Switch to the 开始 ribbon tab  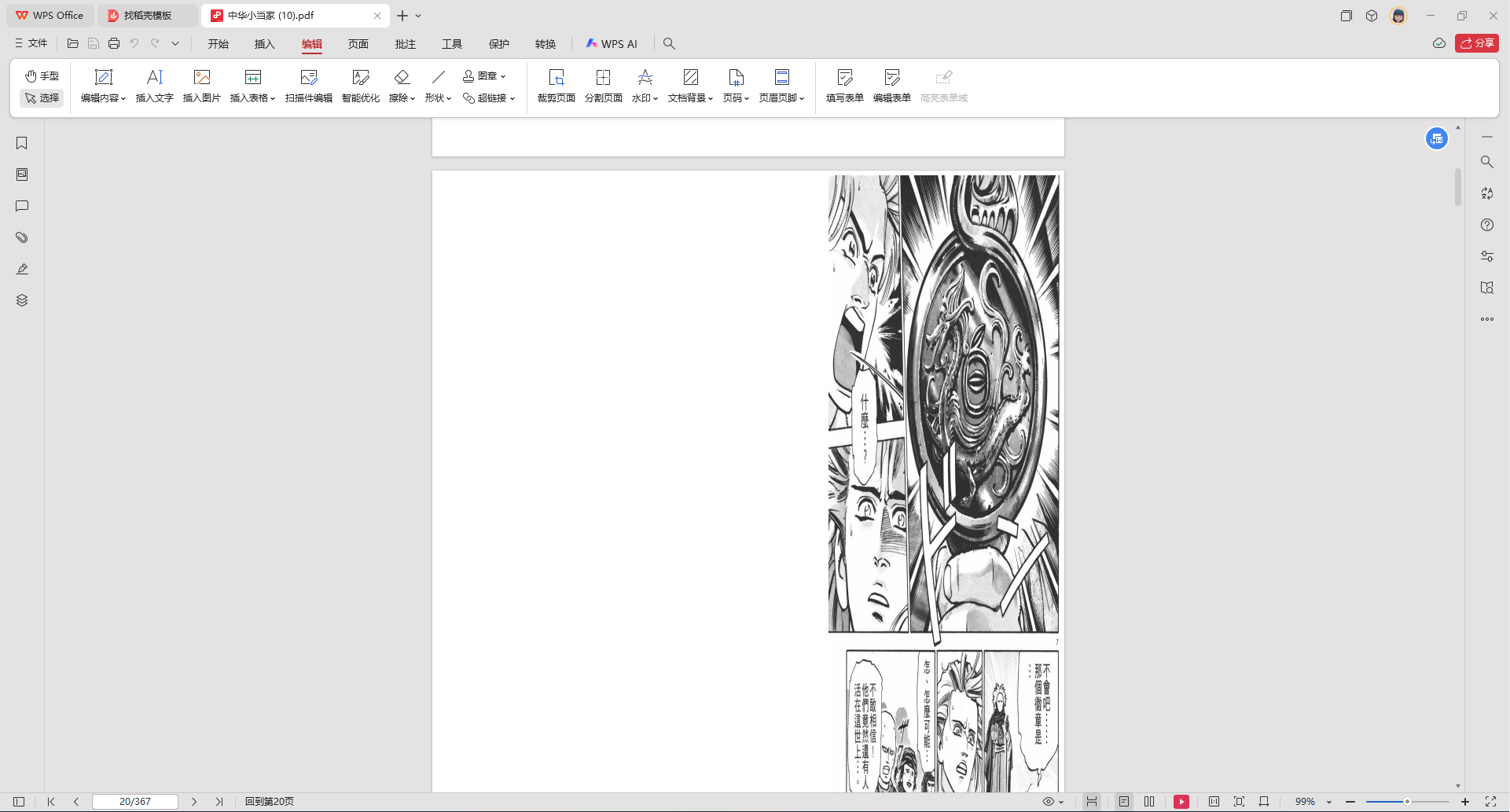219,44
